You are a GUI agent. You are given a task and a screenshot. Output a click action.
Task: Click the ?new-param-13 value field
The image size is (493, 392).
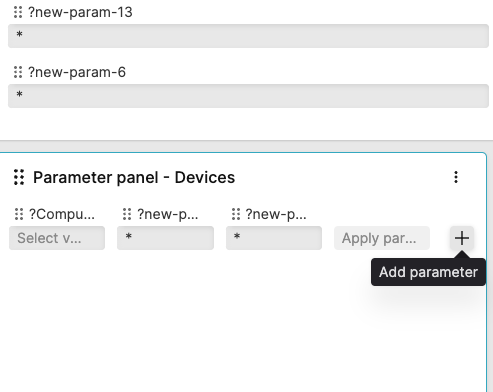click(248, 36)
